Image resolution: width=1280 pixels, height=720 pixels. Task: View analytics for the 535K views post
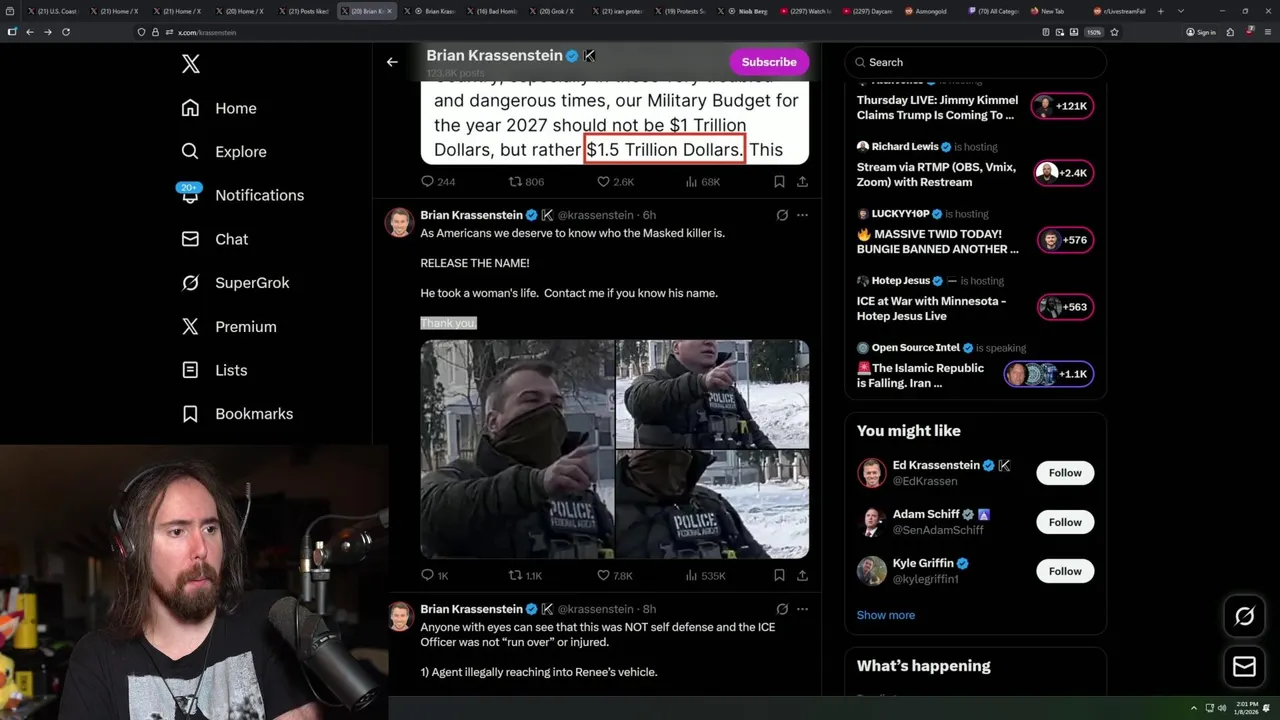tap(705, 576)
